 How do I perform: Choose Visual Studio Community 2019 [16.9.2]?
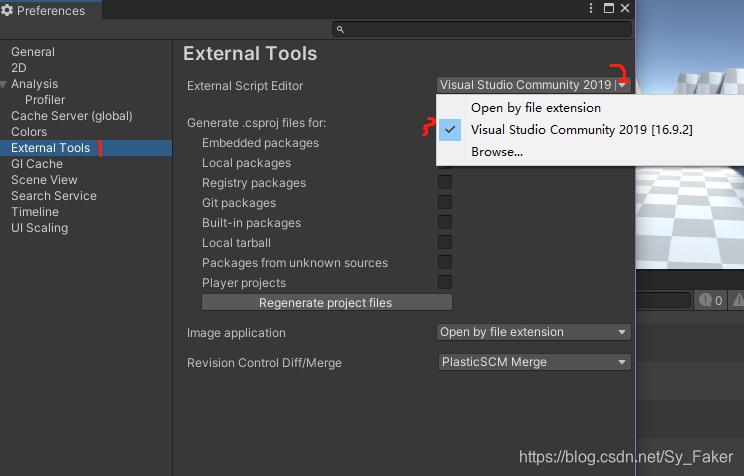(x=581, y=130)
